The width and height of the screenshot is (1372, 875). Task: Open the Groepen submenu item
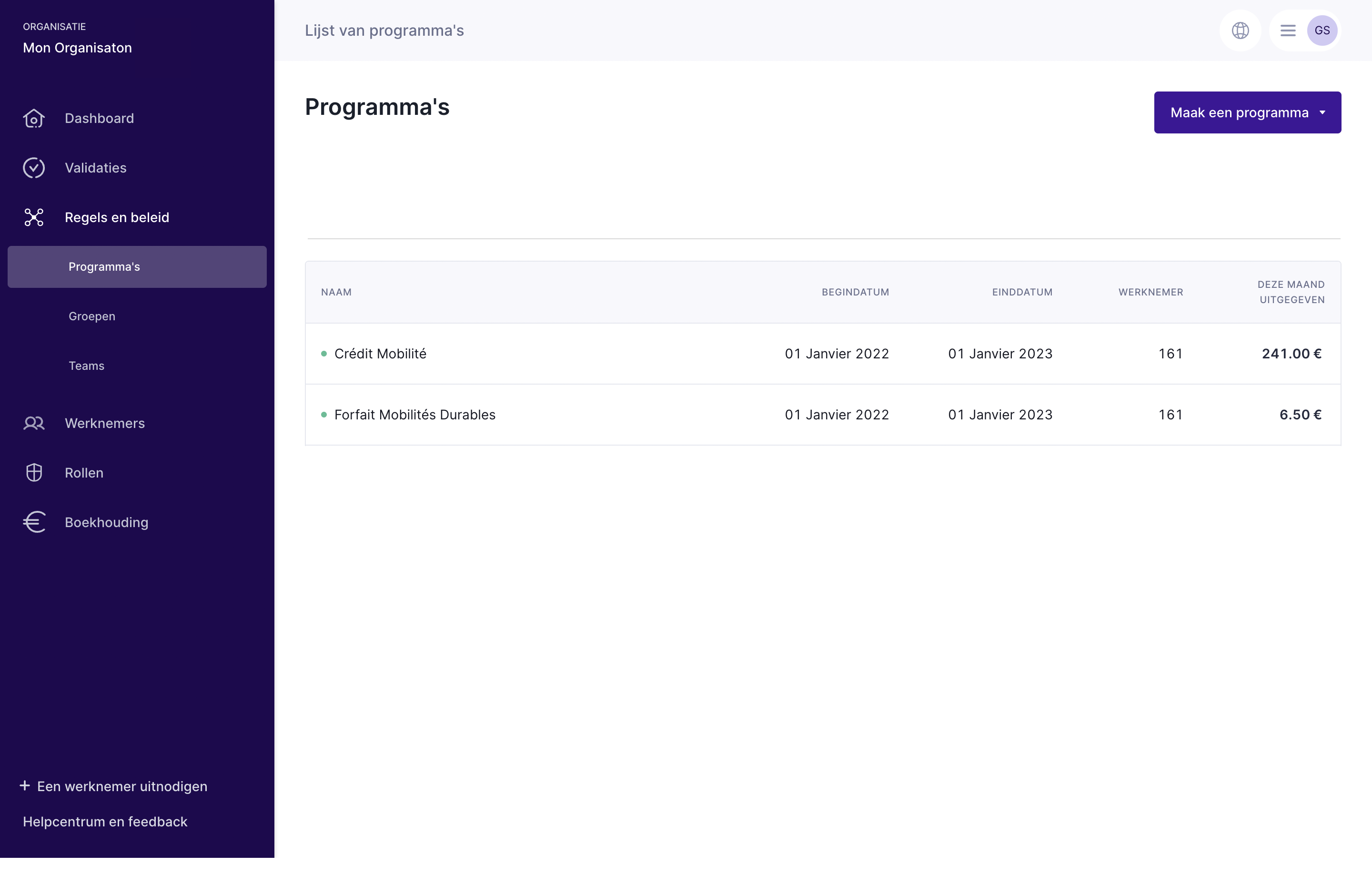pyautogui.click(x=92, y=316)
